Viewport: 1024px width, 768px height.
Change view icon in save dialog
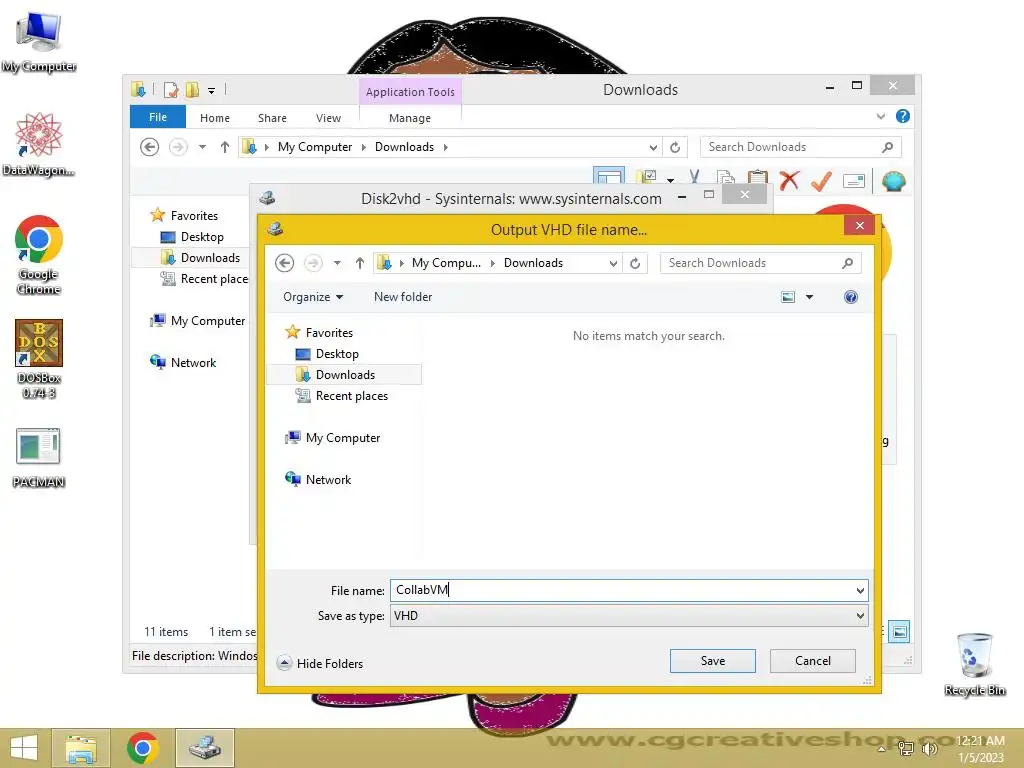click(x=788, y=297)
